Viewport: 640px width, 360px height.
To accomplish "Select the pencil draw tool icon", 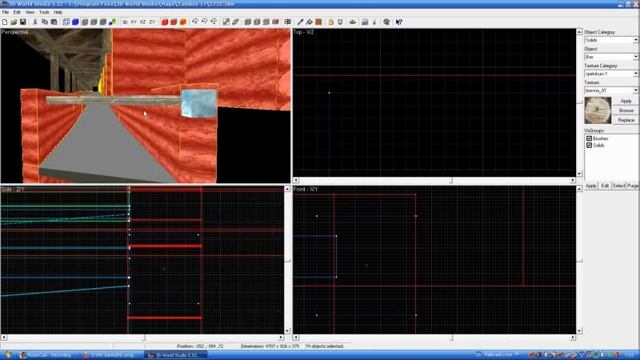I will pyautogui.click(x=300, y=22).
